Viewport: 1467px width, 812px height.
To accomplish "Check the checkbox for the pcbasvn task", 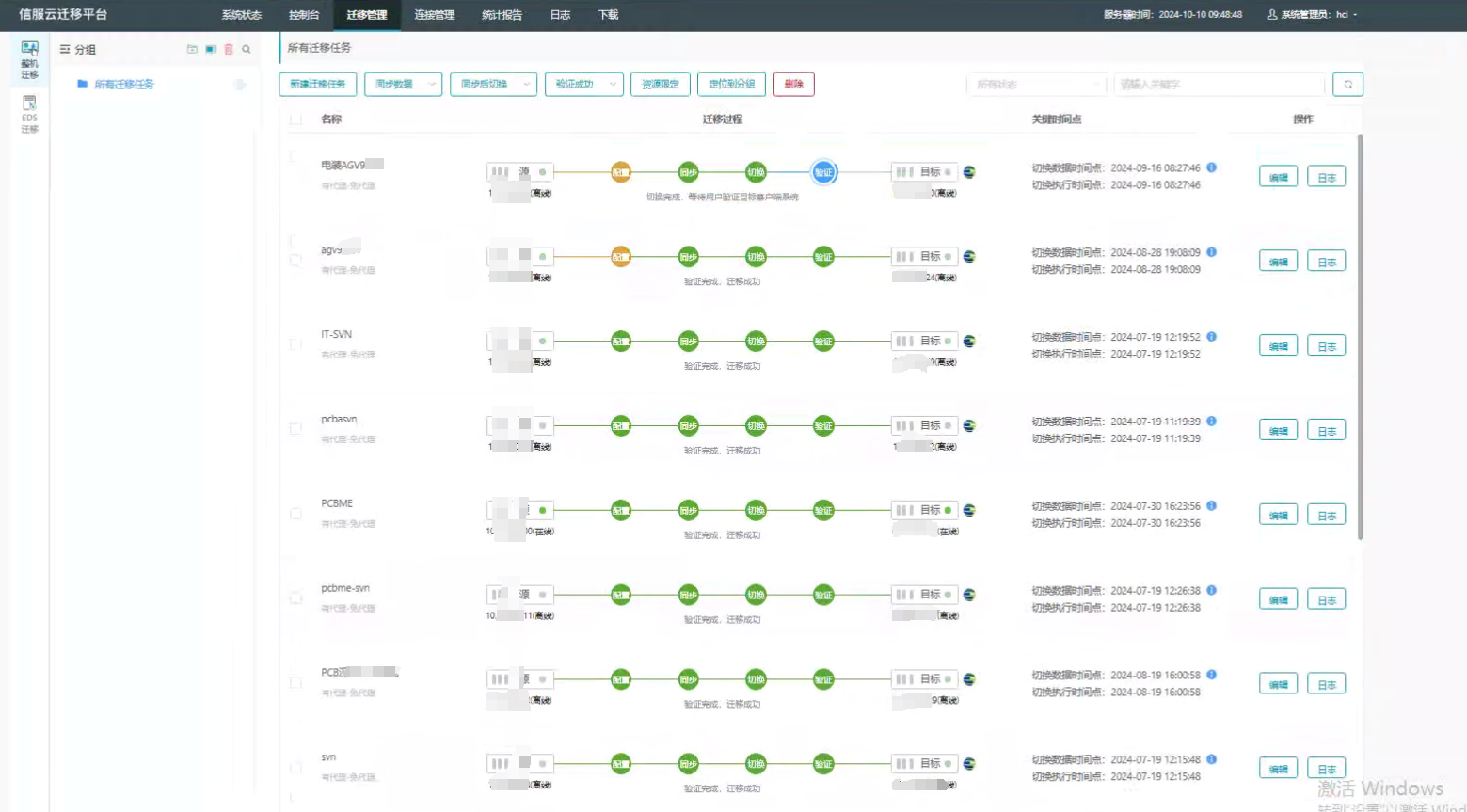I will tap(296, 429).
